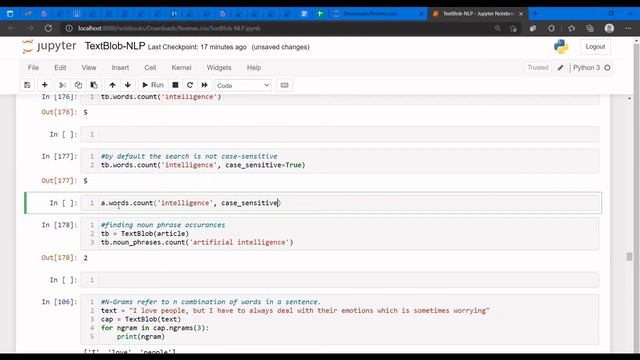Interrupt the kernel with the stop icon
This screenshot has width=640, height=360.
(x=175, y=85)
